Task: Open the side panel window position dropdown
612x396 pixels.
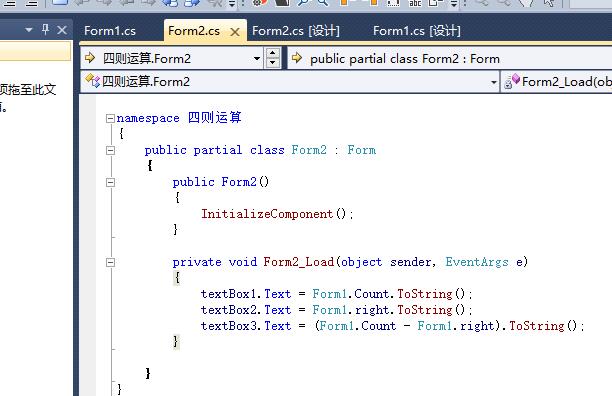Action: pyautogui.click(x=28, y=30)
